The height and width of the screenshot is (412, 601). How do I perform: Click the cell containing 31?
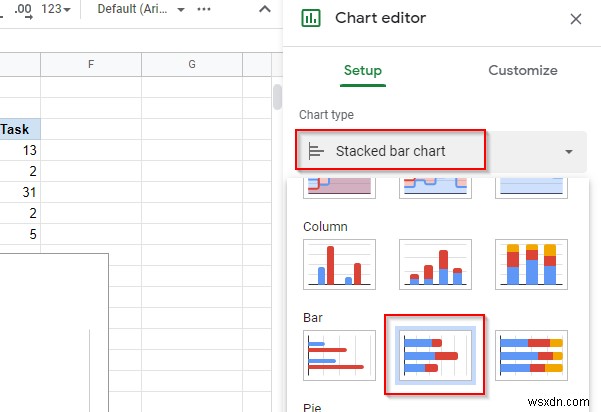20,192
